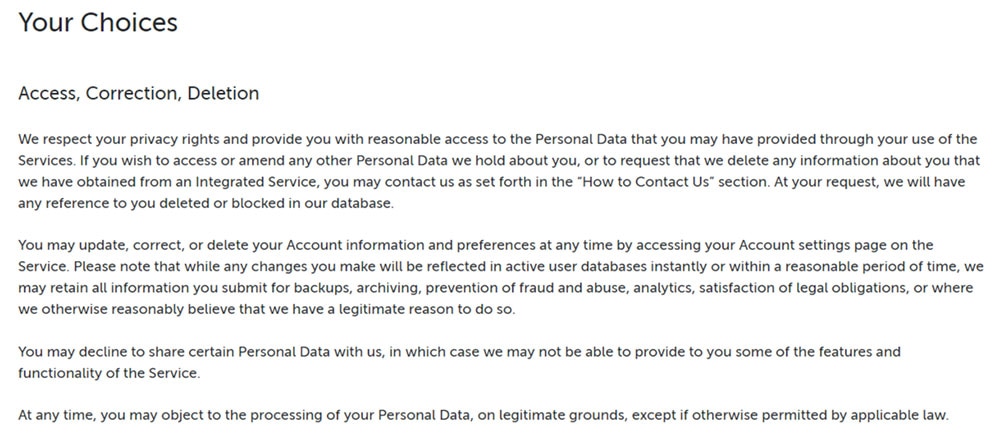The width and height of the screenshot is (1000, 445).
Task: Click the text "functionality of the Service."
Action: click(x=109, y=373)
